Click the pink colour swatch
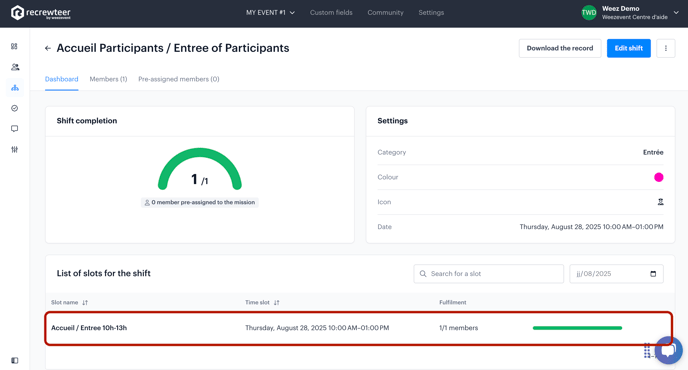688x370 pixels. 659,177
